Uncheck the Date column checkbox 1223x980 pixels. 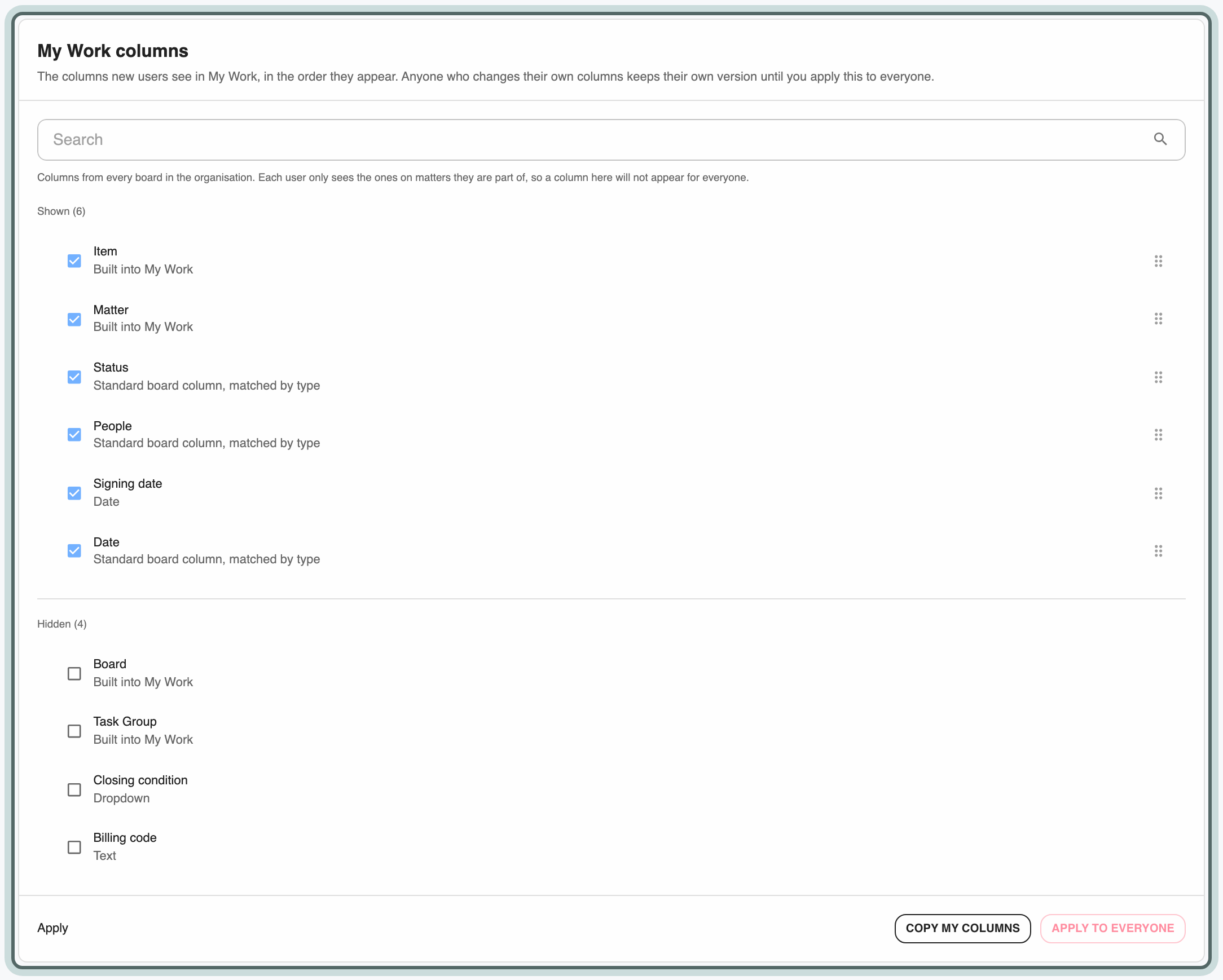pos(74,551)
